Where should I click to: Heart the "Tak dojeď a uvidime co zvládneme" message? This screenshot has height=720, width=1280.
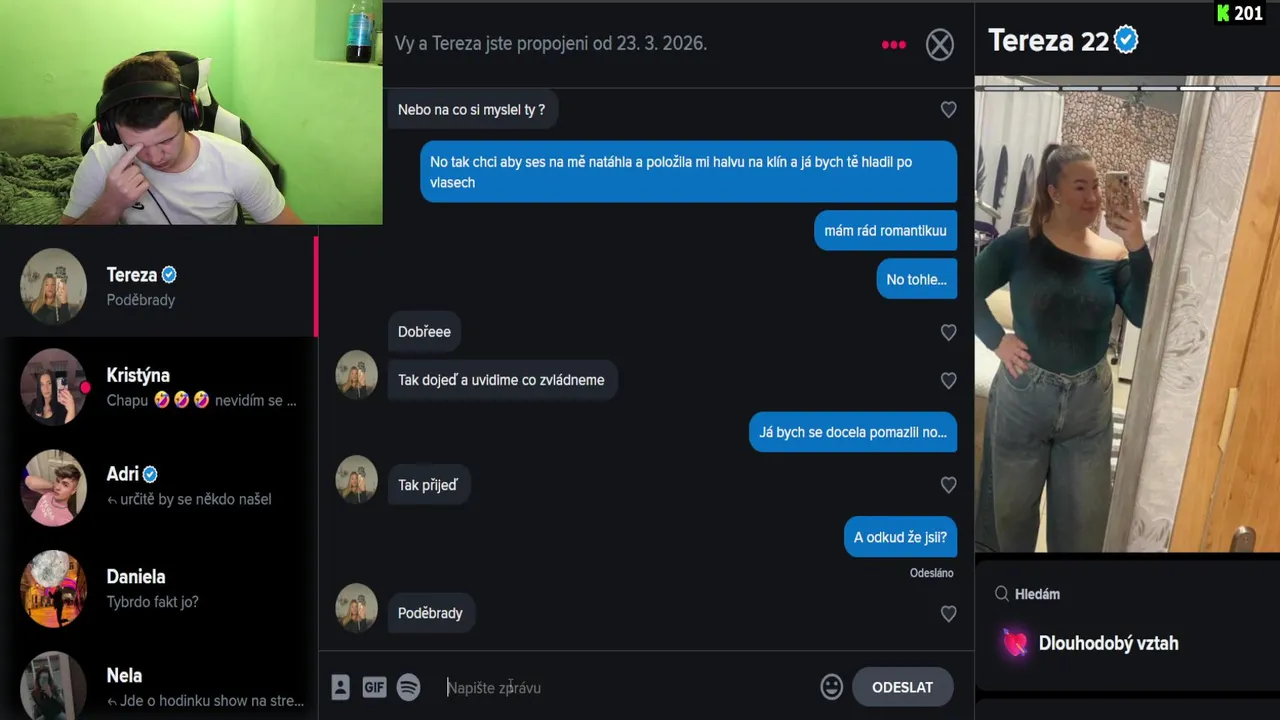[x=948, y=381]
